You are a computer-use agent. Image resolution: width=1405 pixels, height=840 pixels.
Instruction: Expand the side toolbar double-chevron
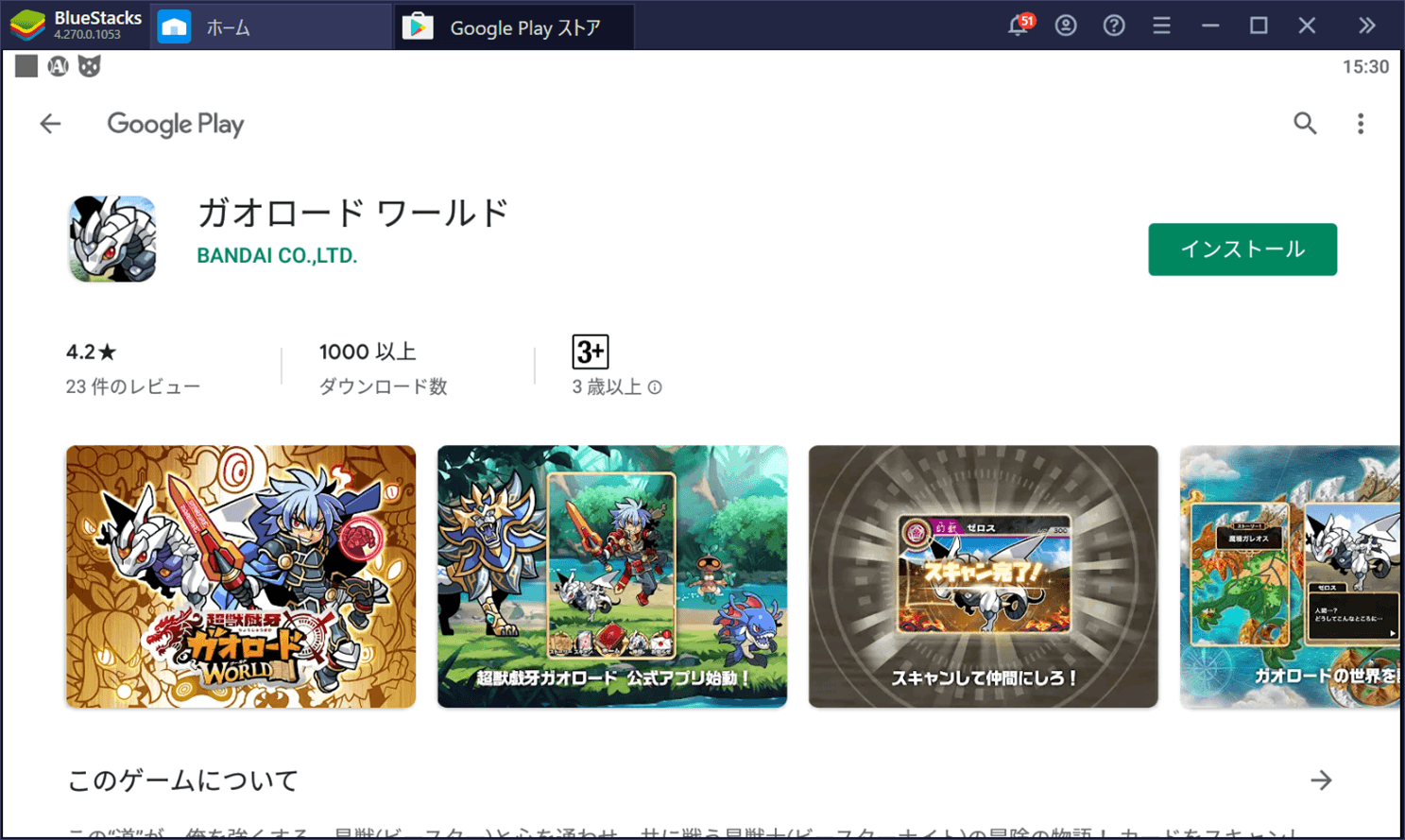(x=1366, y=26)
